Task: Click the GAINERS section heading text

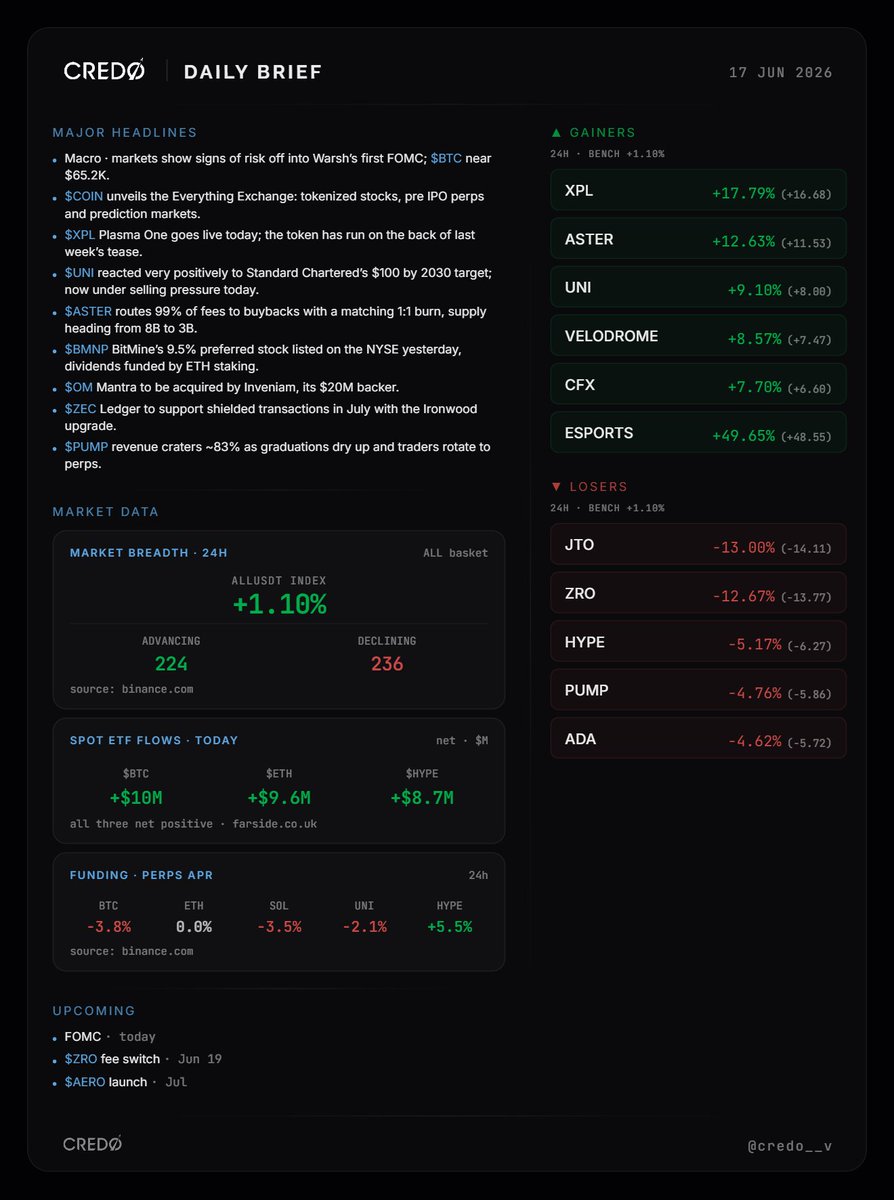Action: click(x=602, y=133)
